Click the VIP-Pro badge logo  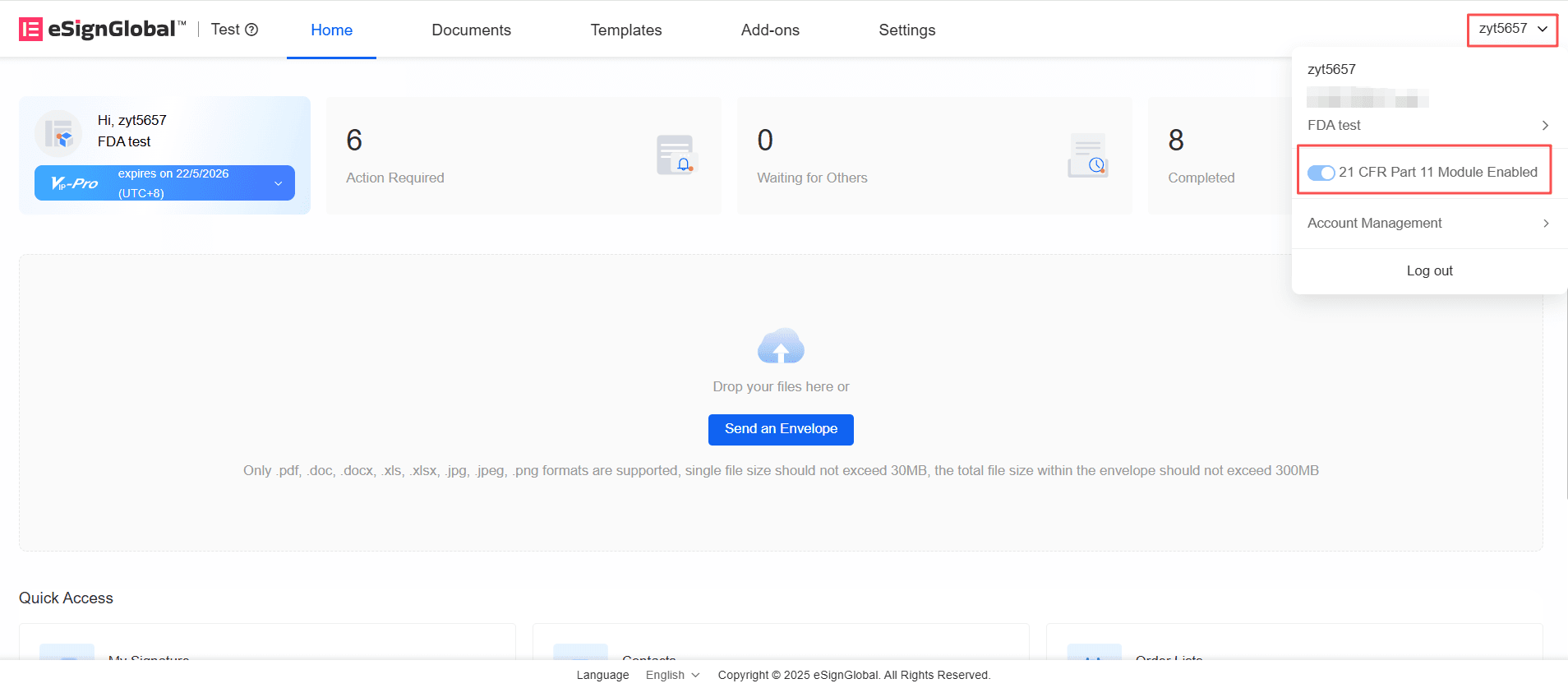pos(75,183)
